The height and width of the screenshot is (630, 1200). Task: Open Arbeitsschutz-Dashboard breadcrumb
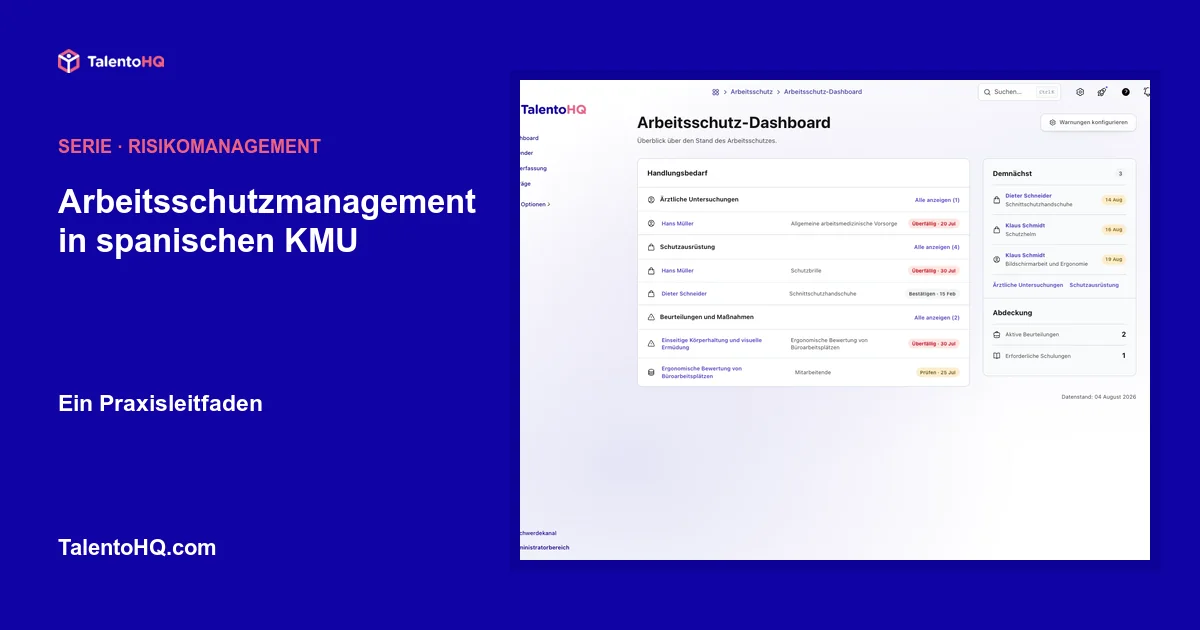[x=823, y=92]
